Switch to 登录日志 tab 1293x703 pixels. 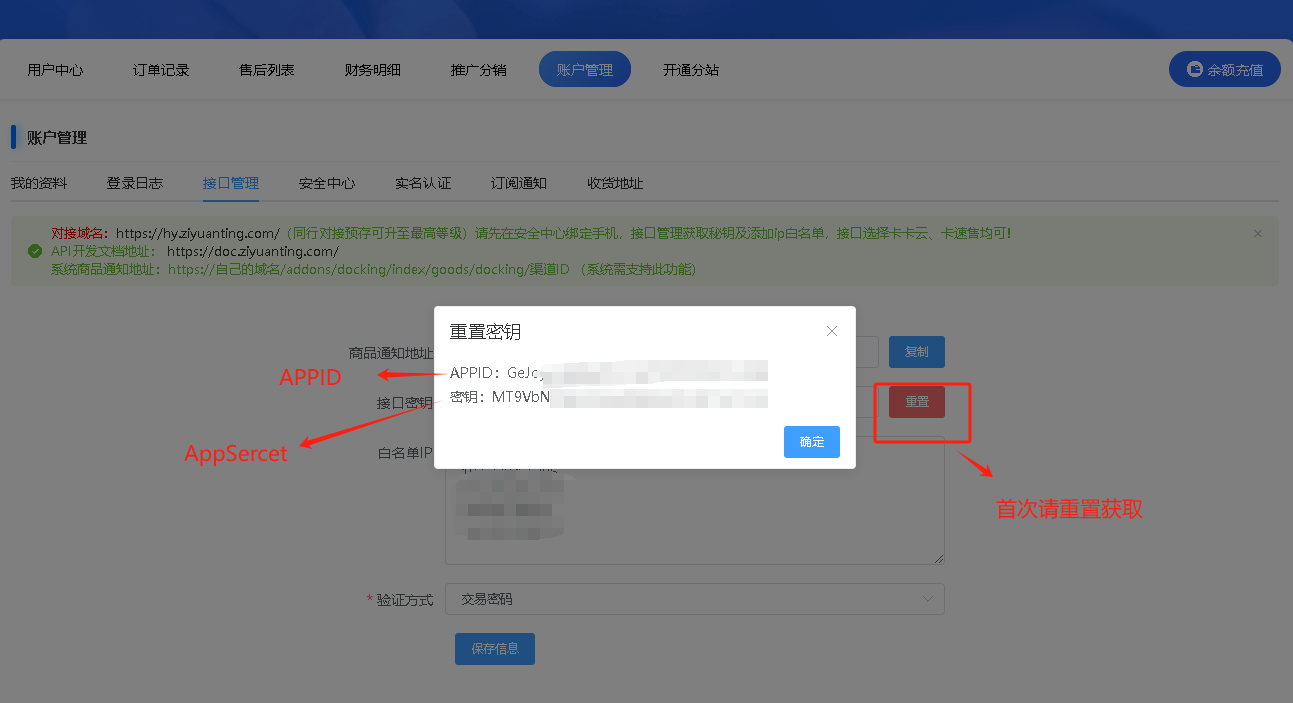tap(135, 183)
